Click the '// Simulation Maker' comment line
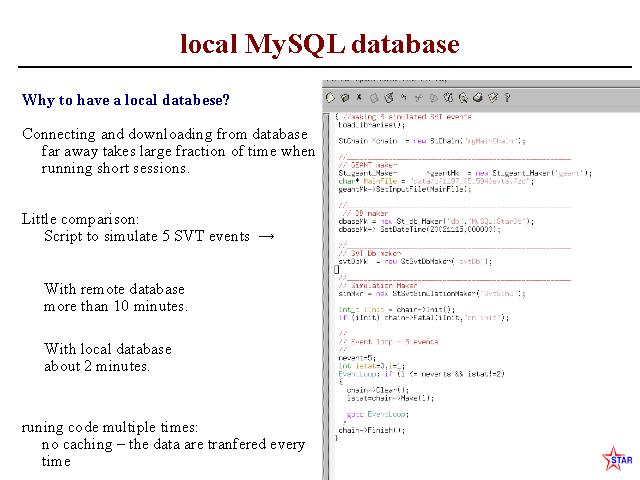Image resolution: width=640 pixels, height=480 pixels. click(378, 285)
